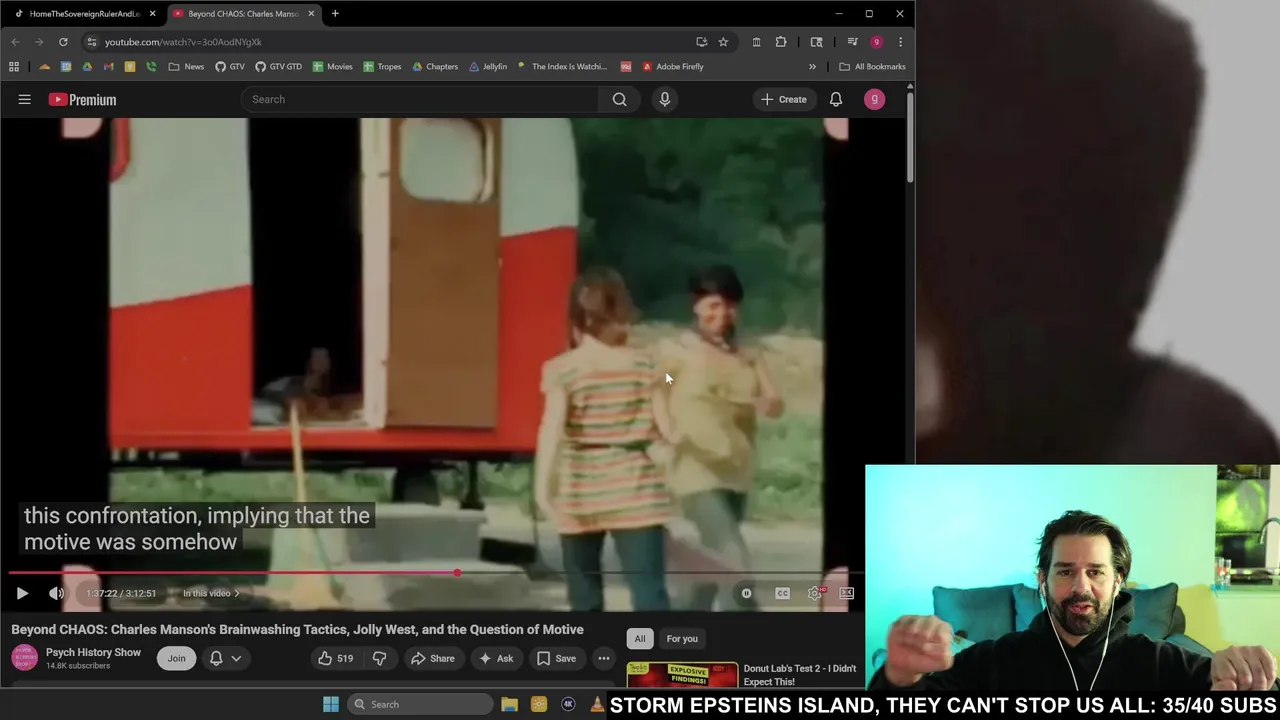1280x720 pixels.
Task: Open the Chrome apps grid in bookmarks bar
Action: coord(14,67)
